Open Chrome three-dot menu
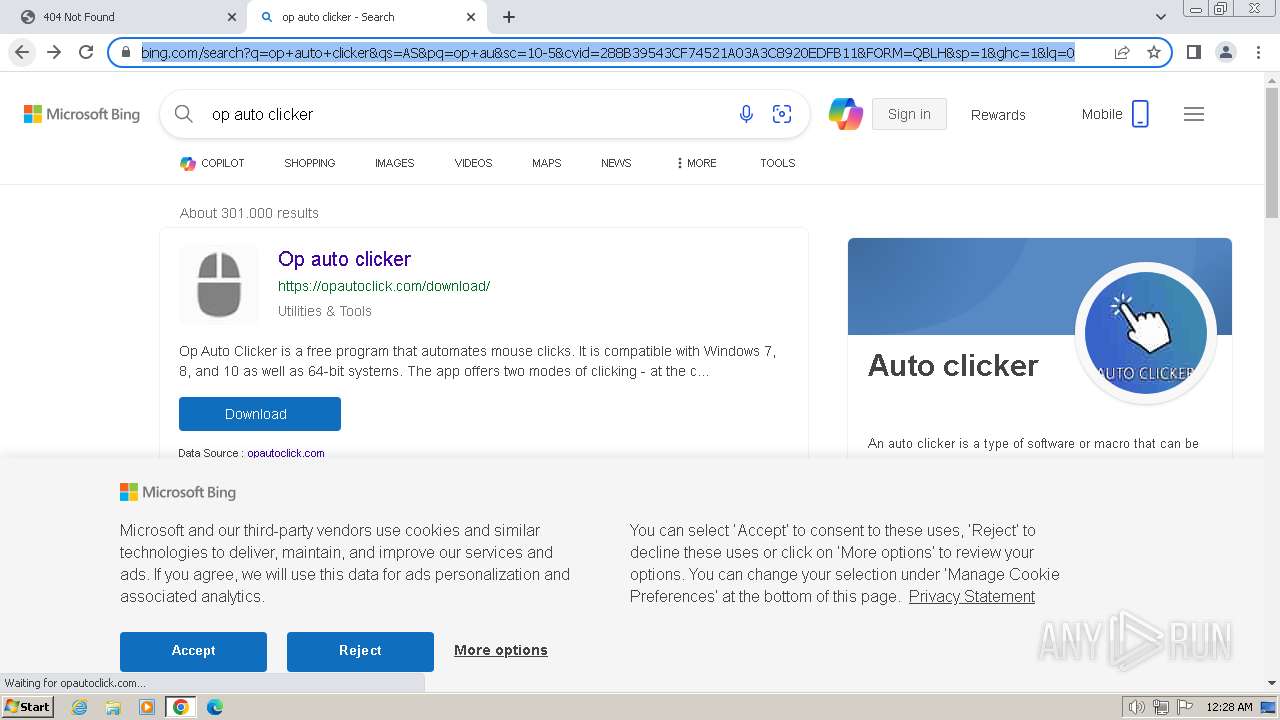Image resolution: width=1280 pixels, height=720 pixels. pyautogui.click(x=1257, y=52)
